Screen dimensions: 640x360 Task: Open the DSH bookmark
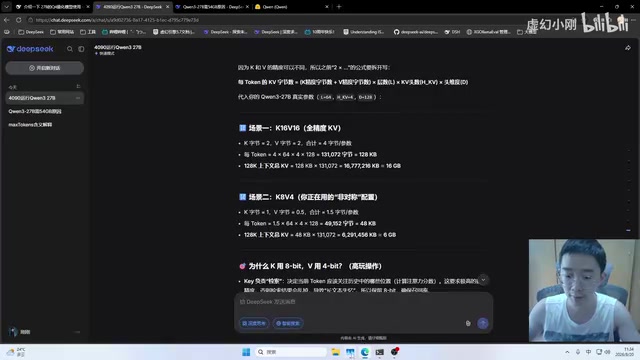[x=452, y=32]
